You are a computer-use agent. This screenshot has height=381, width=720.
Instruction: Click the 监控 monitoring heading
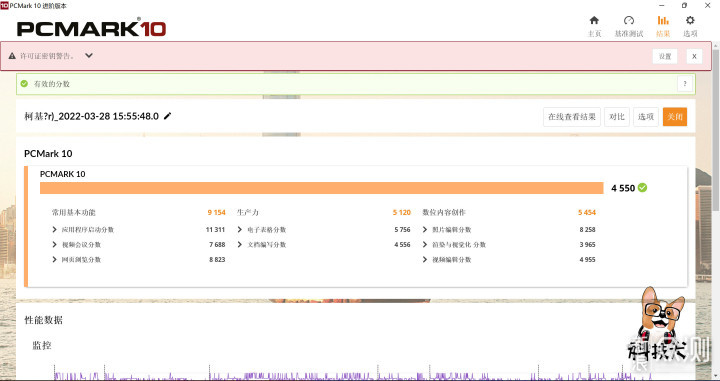[x=42, y=345]
